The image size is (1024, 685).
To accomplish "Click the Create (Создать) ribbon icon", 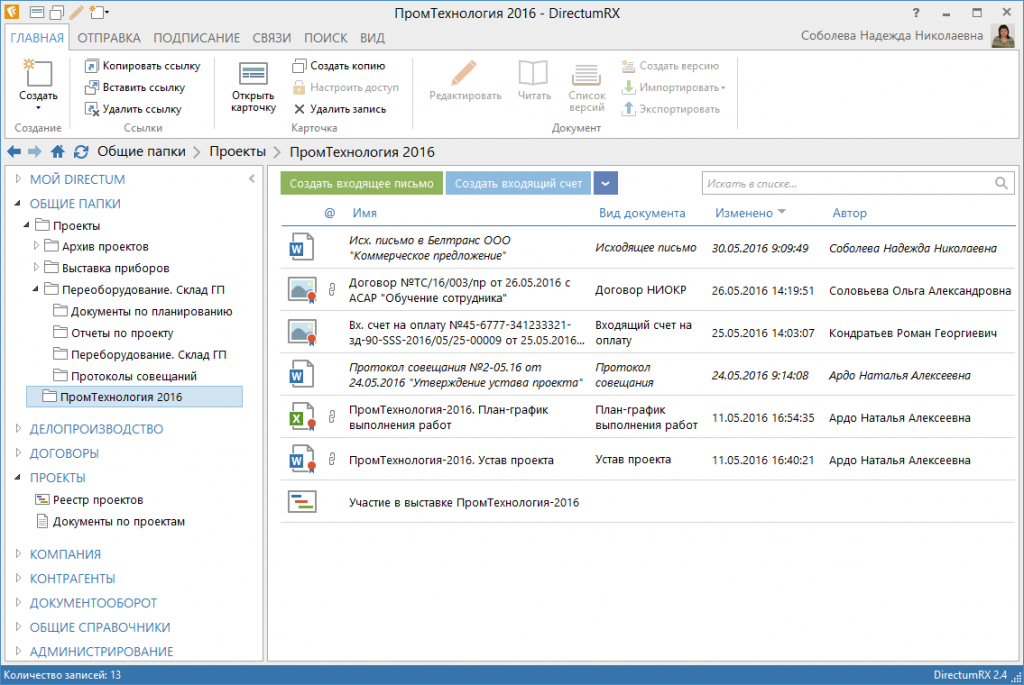I will (38, 74).
